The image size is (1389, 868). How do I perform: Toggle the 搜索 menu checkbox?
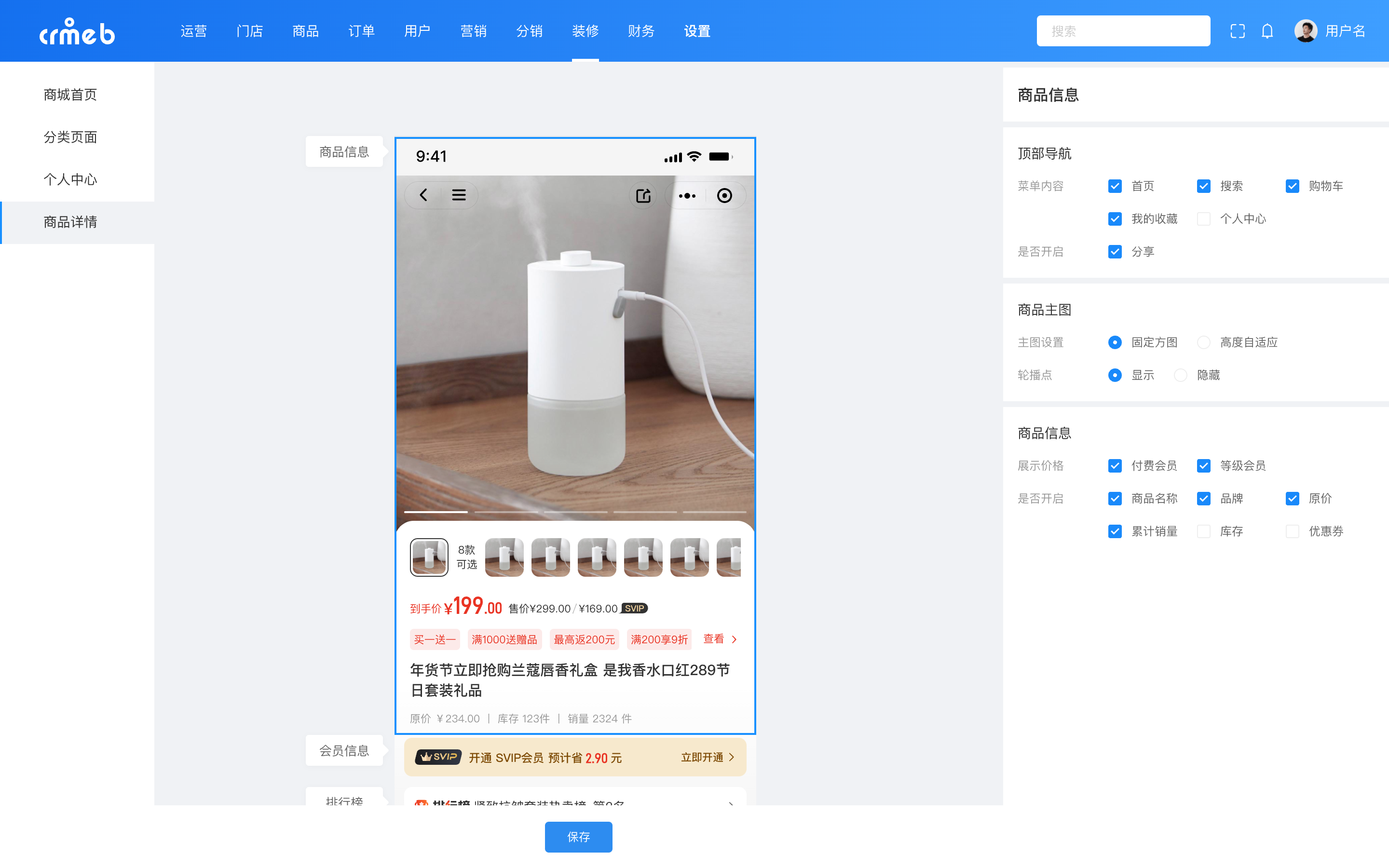pos(1204,186)
